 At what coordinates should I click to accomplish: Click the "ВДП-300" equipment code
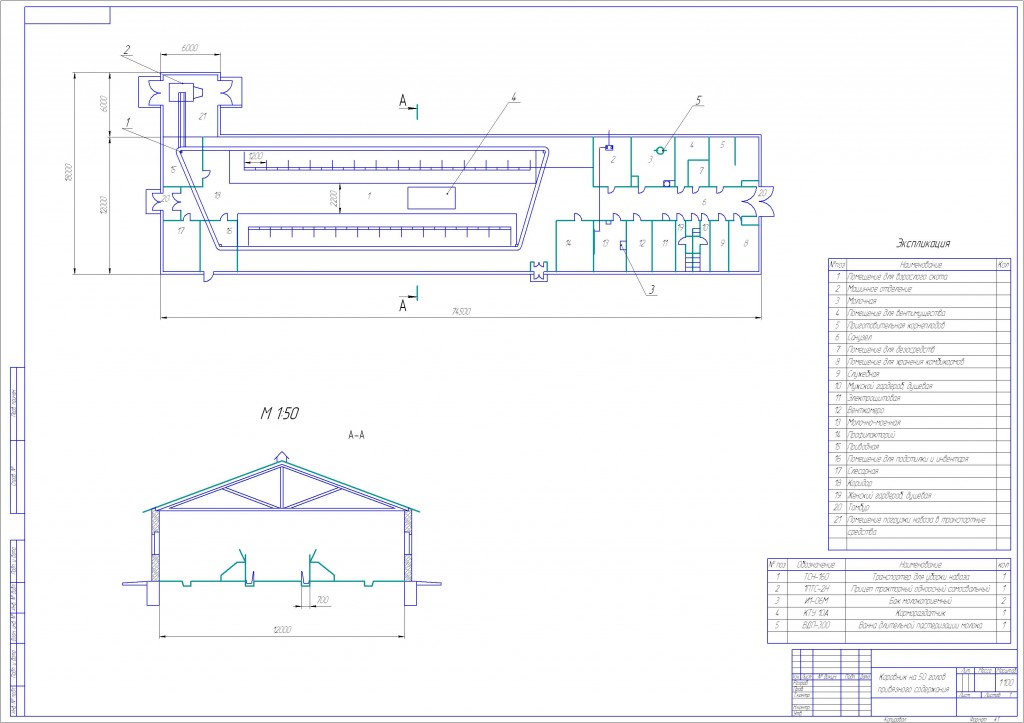pos(816,625)
